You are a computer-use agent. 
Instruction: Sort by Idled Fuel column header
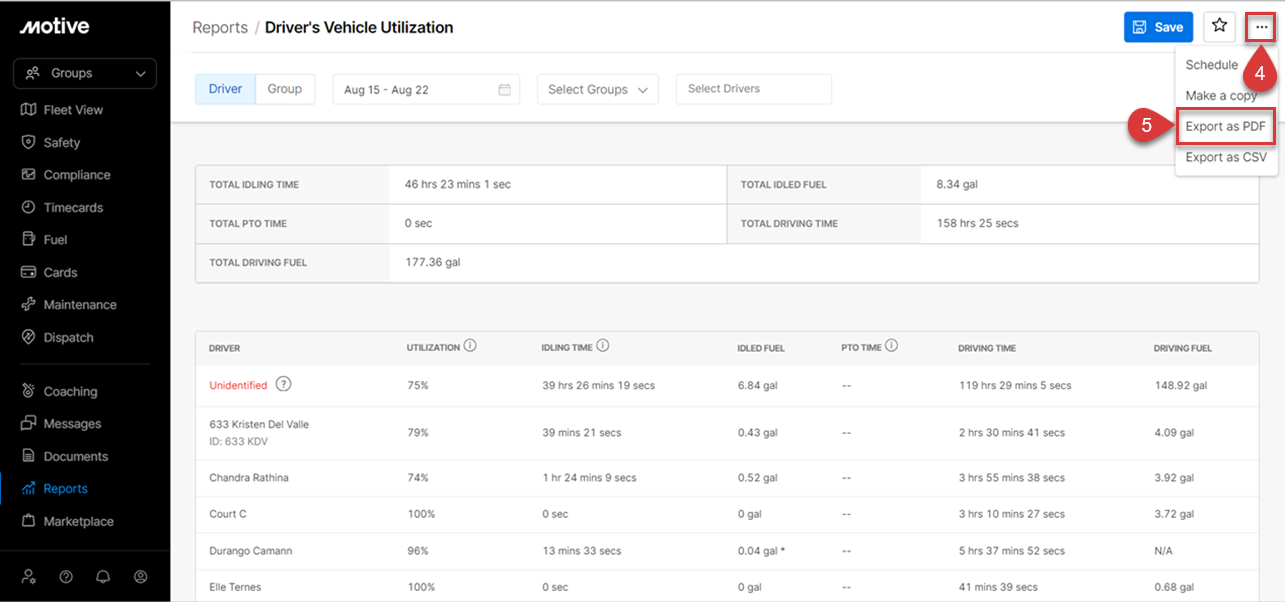[761, 348]
